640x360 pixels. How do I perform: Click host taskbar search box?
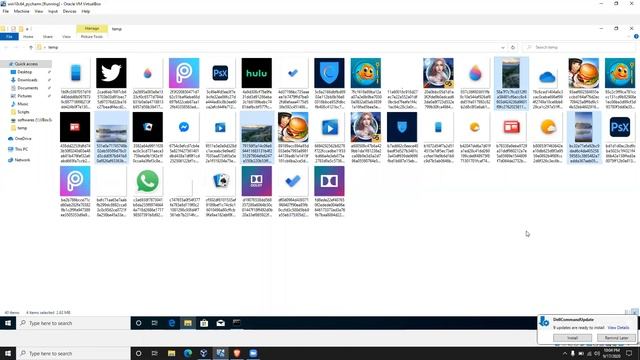73,353
